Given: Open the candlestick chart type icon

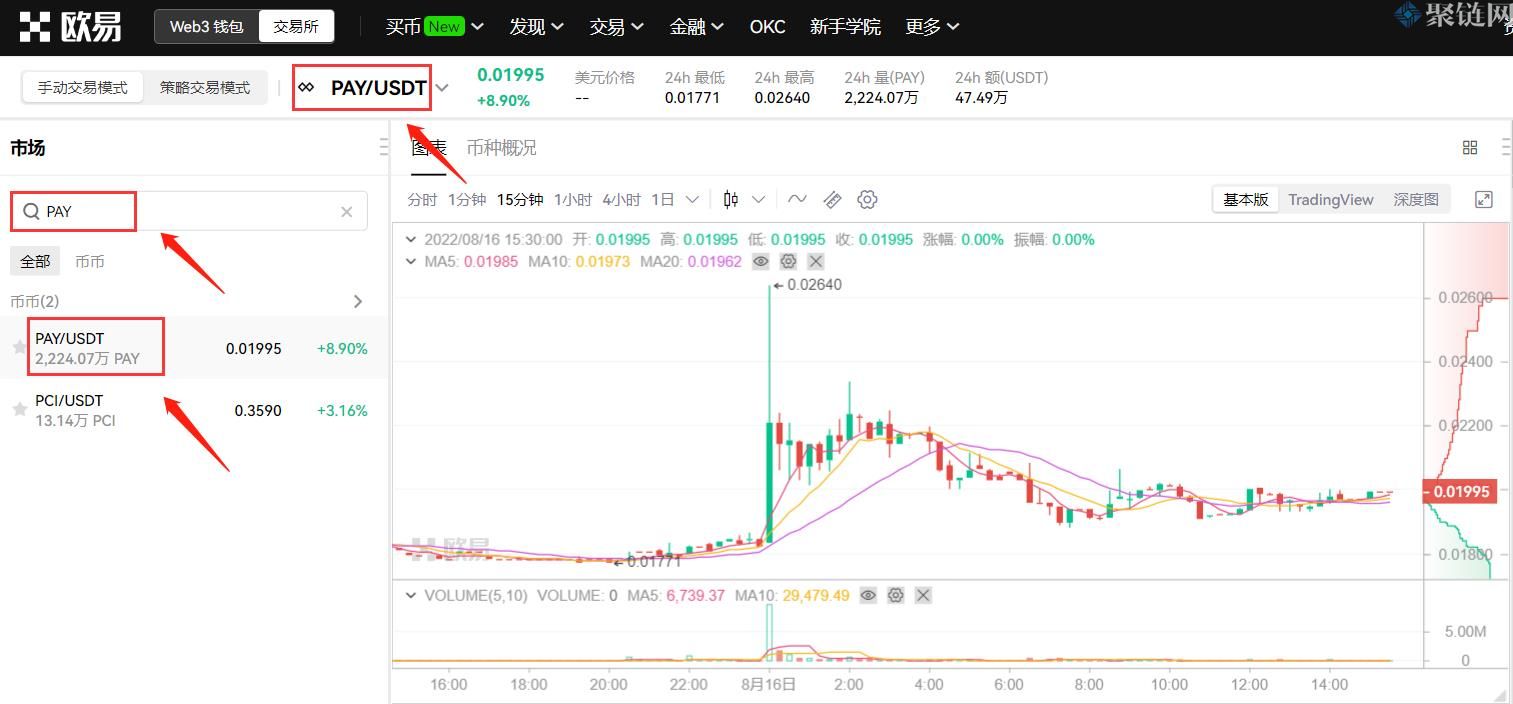Looking at the screenshot, I should pyautogui.click(x=731, y=199).
